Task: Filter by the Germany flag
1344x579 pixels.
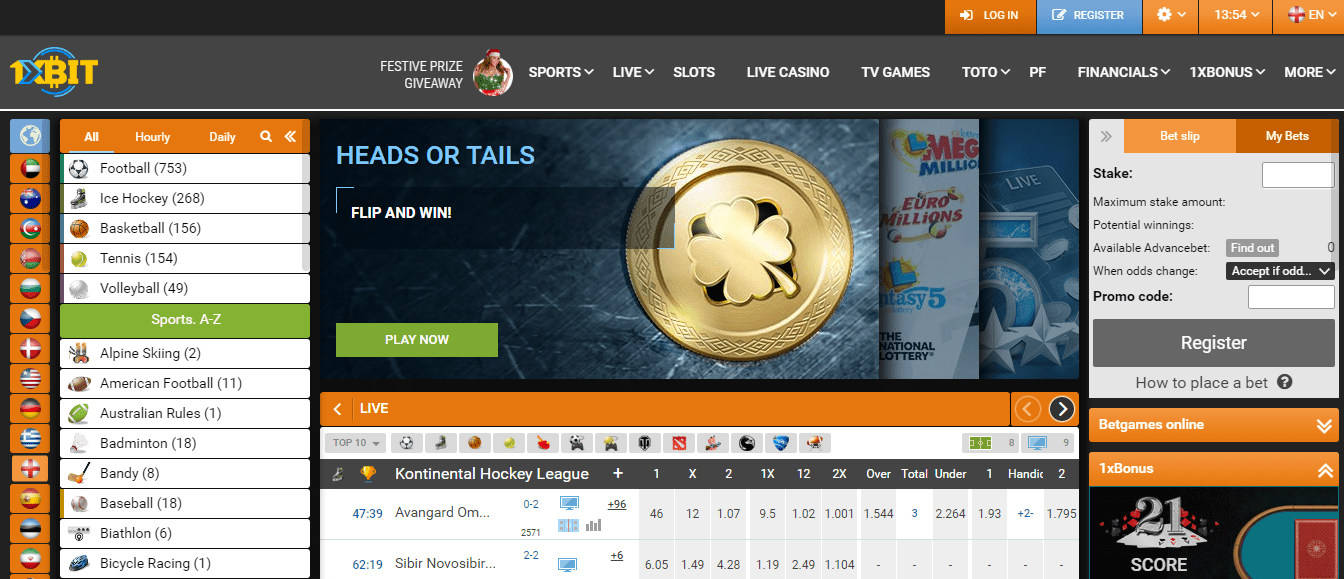Action: [30, 408]
